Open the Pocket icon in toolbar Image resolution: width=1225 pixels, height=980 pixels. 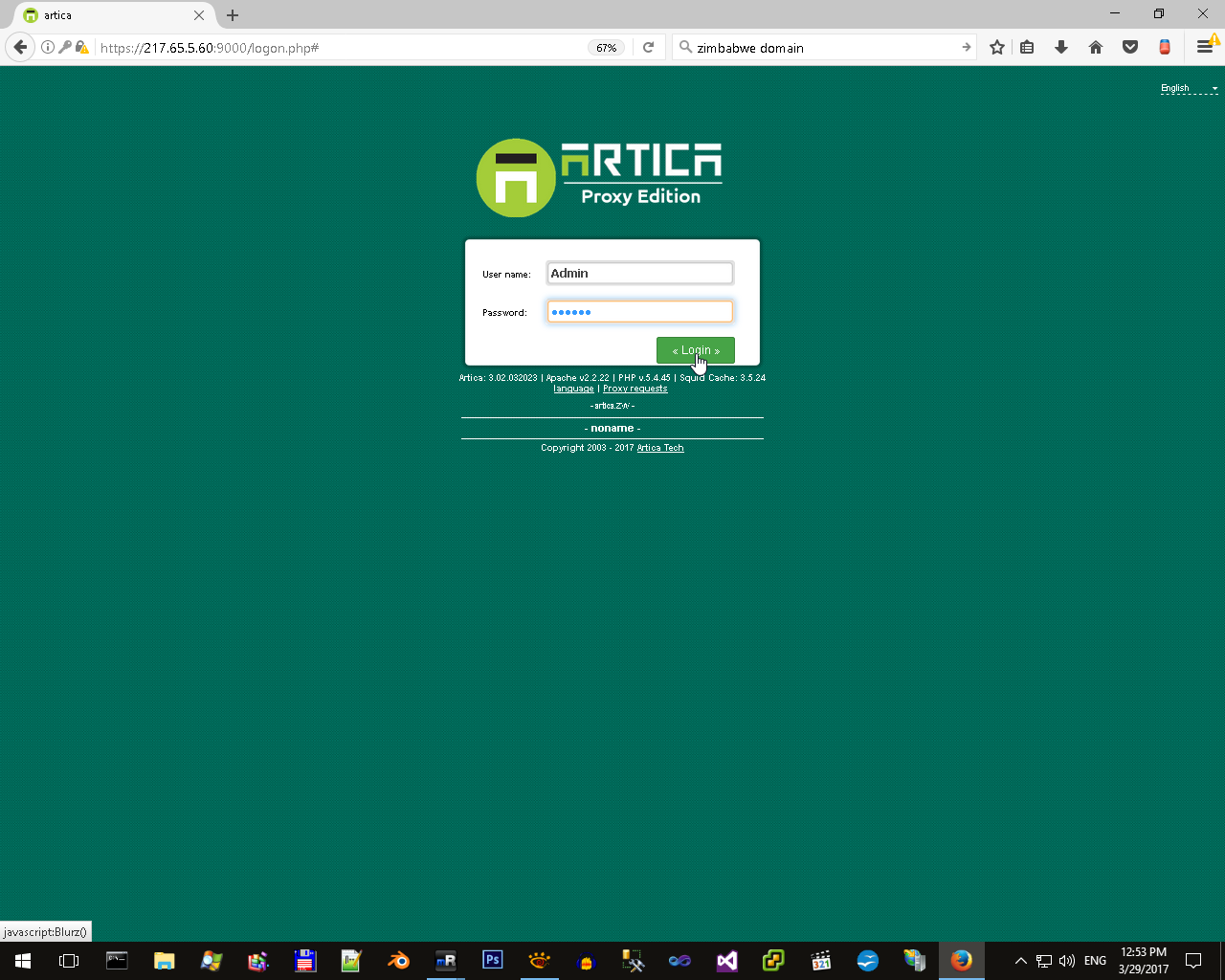(1130, 47)
